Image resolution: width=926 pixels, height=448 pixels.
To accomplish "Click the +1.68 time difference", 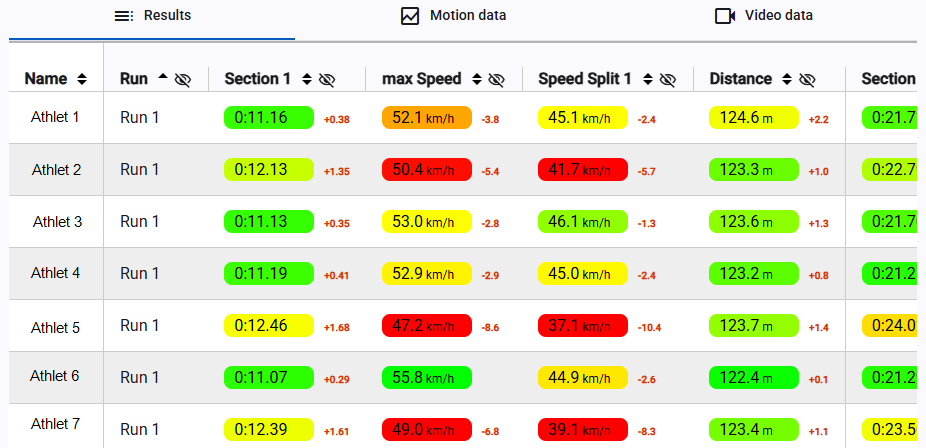I will pos(337,328).
